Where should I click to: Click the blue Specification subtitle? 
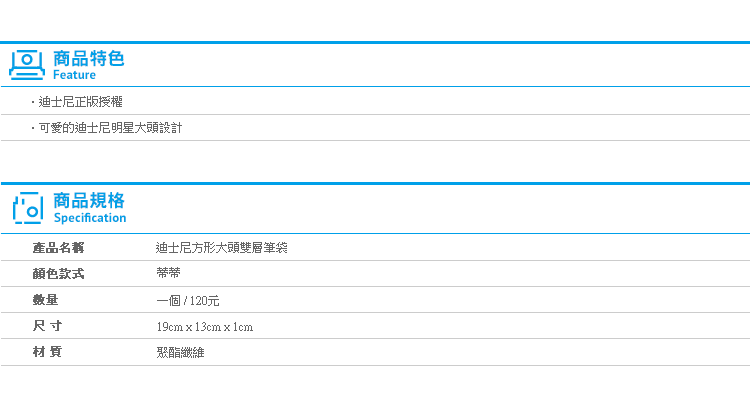click(90, 218)
